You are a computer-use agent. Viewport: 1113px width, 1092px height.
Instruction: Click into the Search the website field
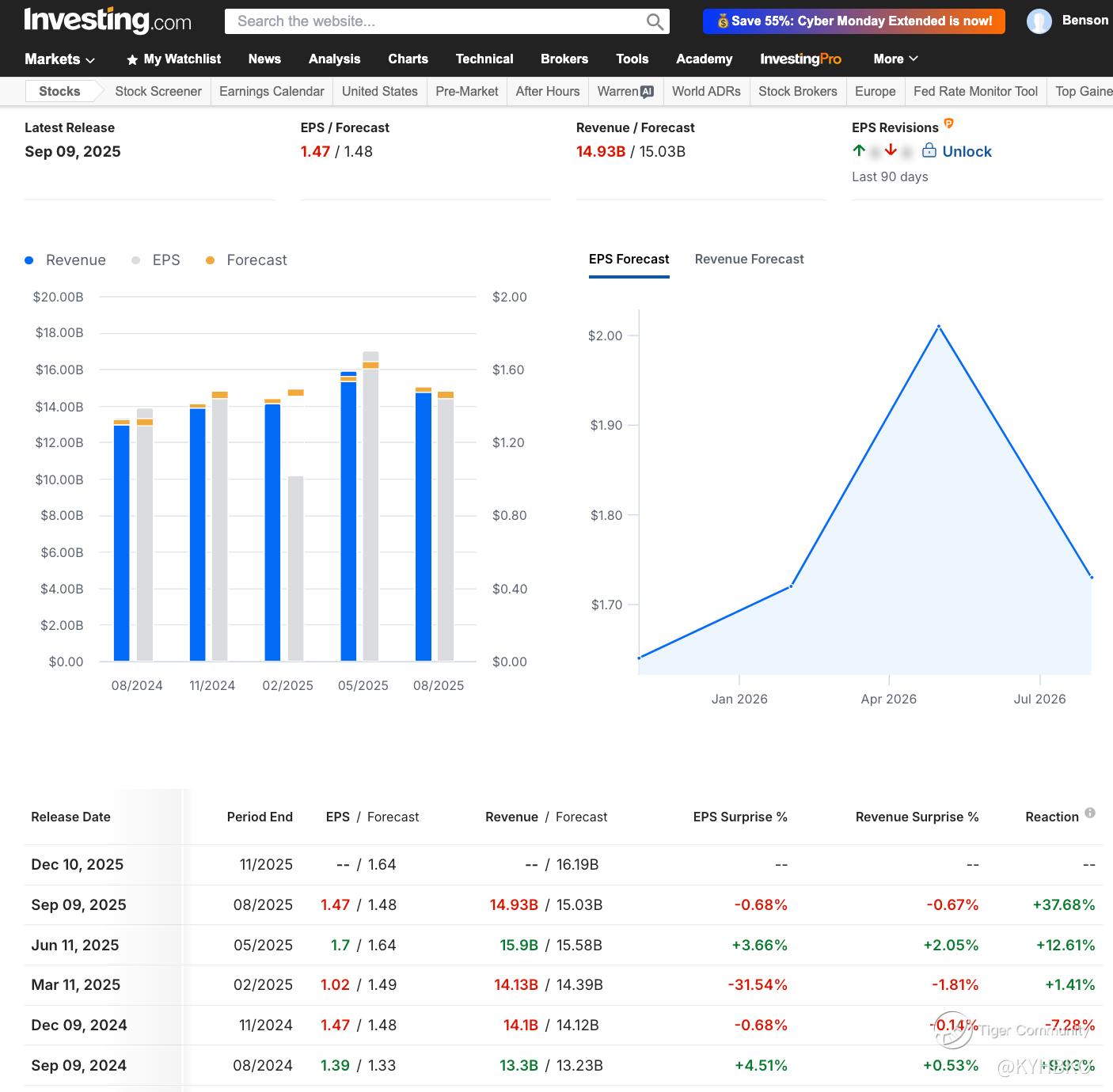tap(435, 21)
